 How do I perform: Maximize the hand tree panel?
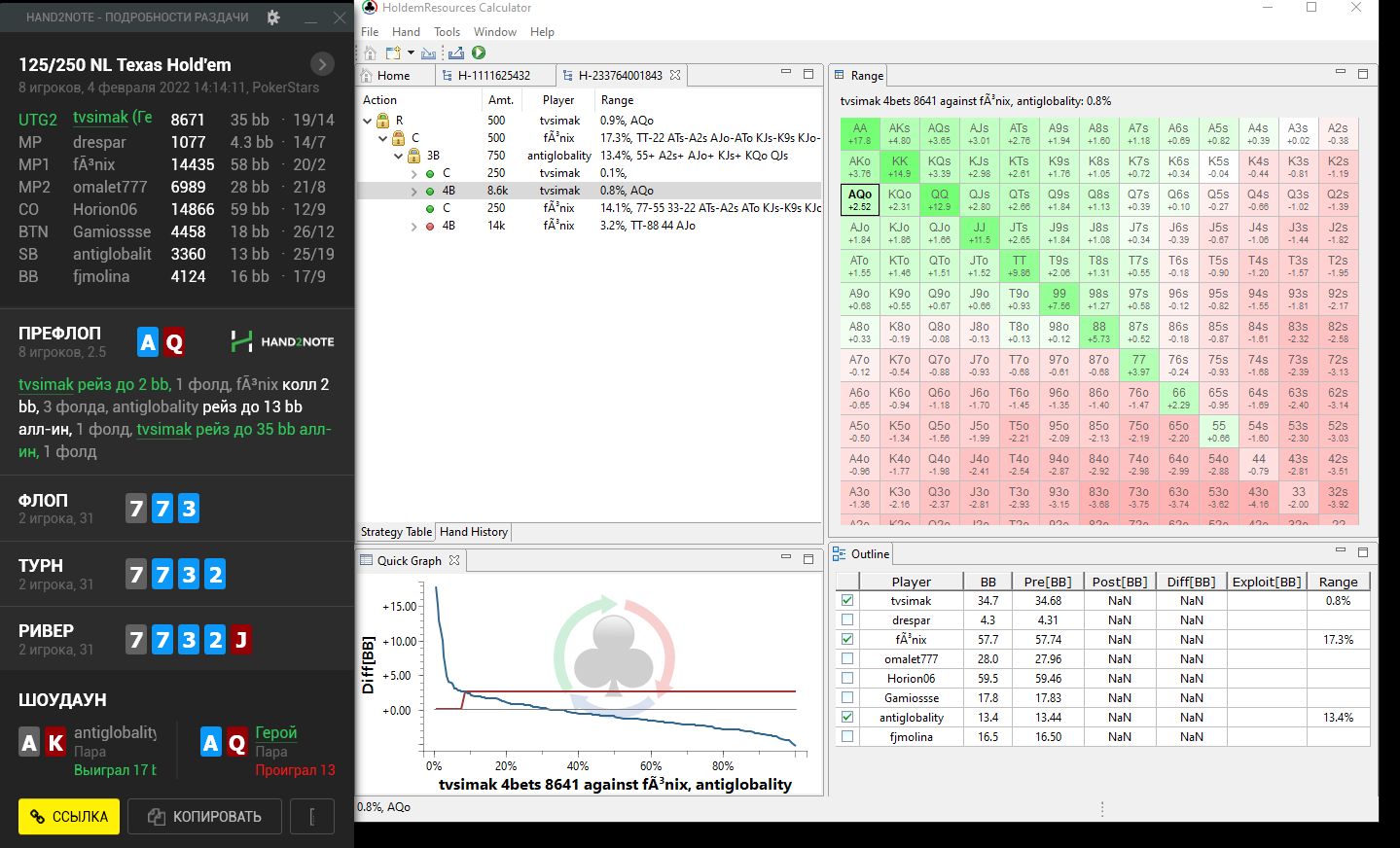tap(808, 73)
